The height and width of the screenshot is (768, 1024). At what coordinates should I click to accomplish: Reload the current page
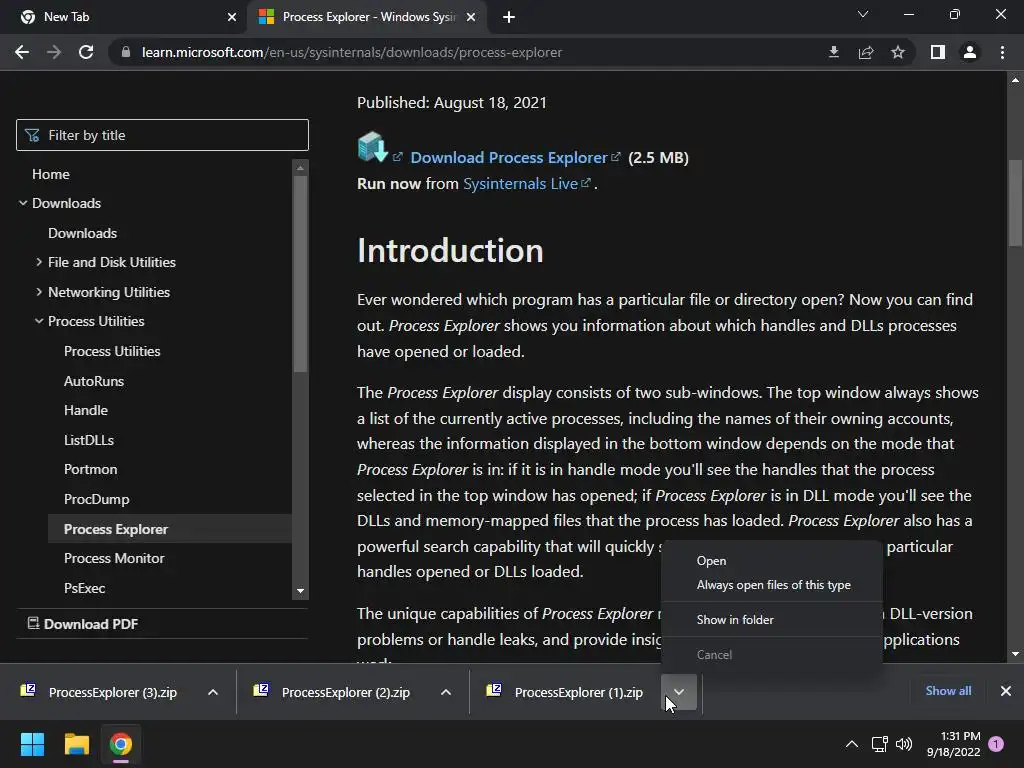(x=86, y=52)
